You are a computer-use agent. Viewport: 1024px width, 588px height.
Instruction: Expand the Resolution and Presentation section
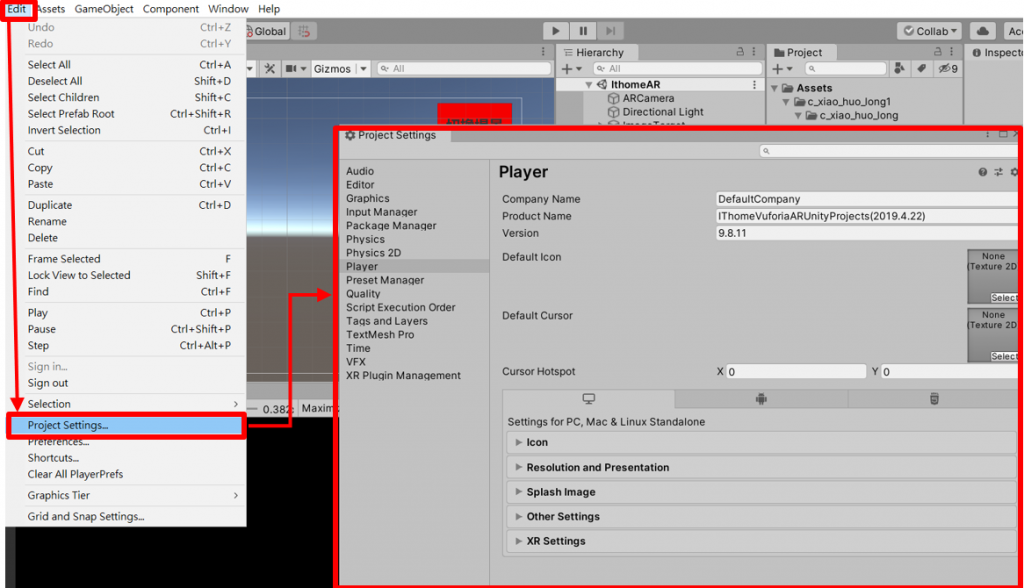761,468
